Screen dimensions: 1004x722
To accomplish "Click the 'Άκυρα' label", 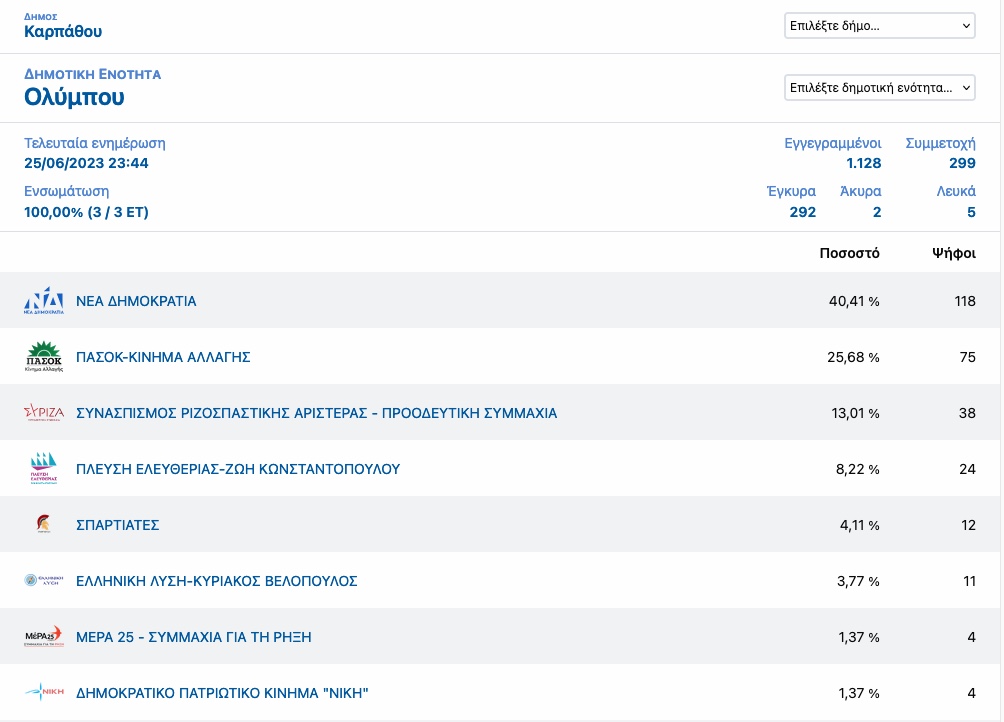I will (861, 191).
